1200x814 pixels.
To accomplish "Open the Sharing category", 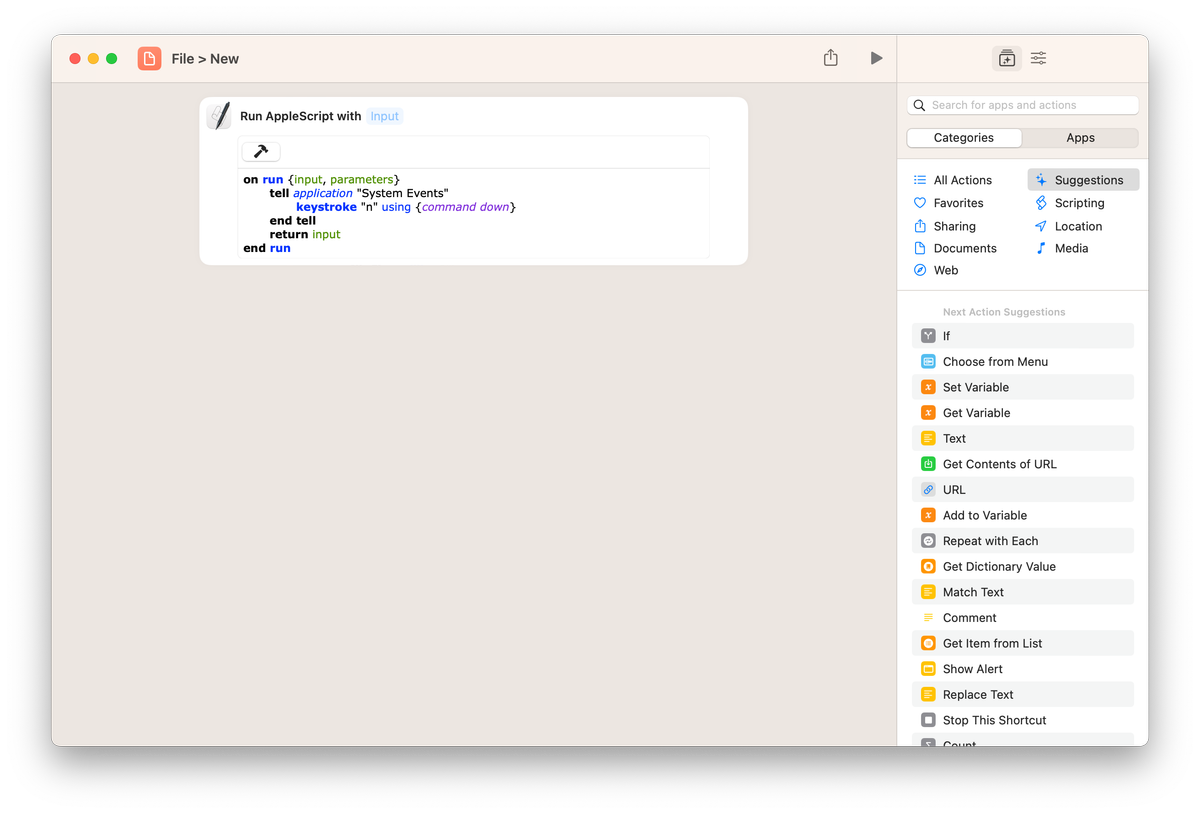I will click(x=944, y=226).
